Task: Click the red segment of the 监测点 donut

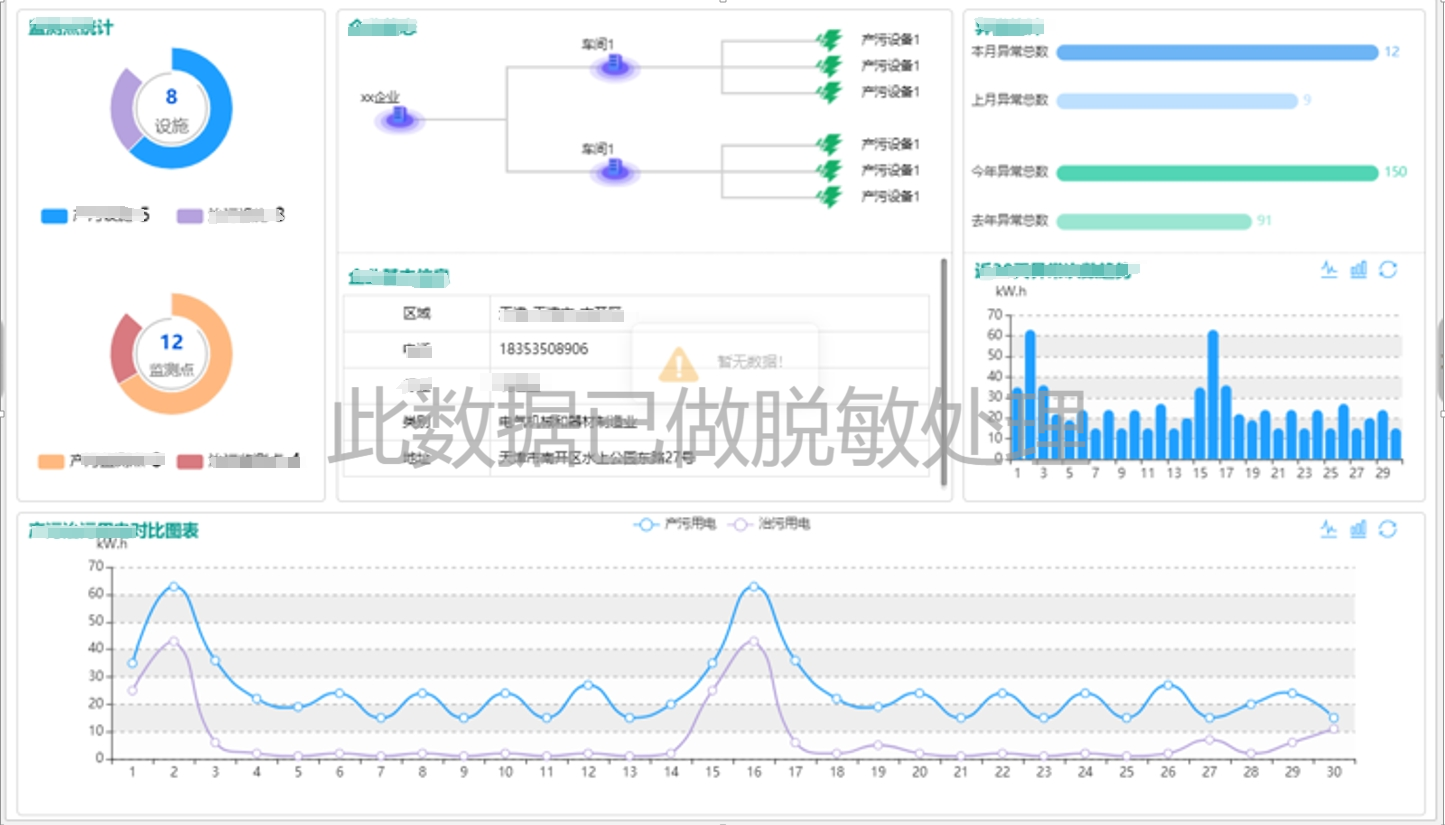Action: [x=124, y=349]
